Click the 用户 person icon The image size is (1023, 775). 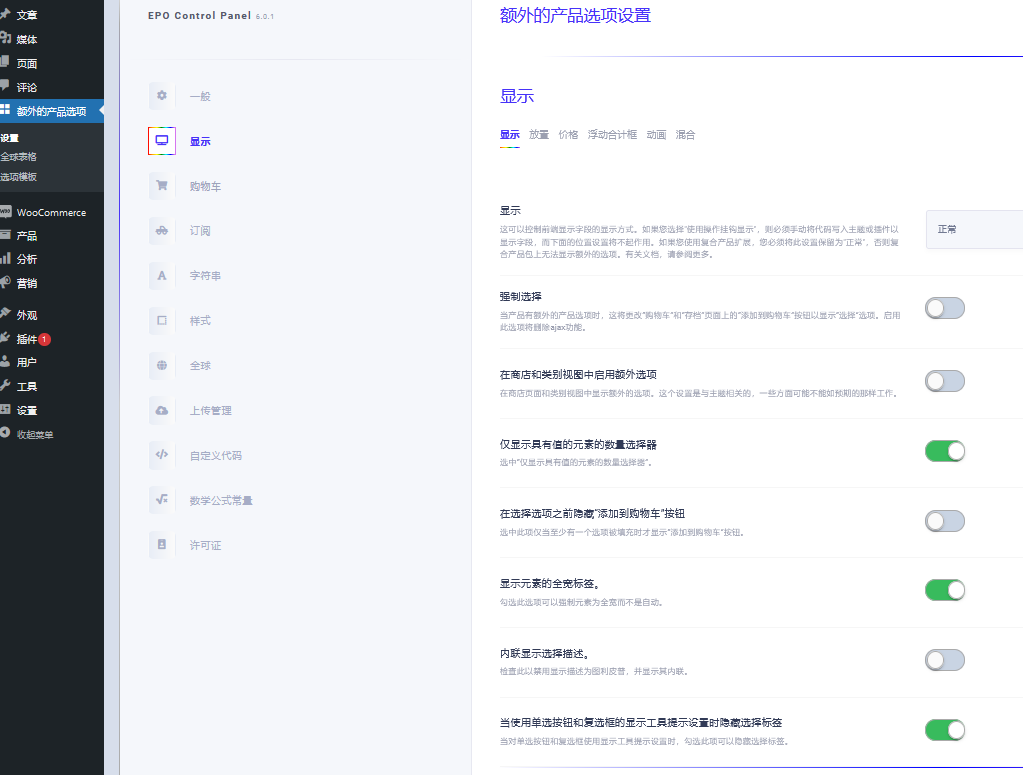(5, 361)
